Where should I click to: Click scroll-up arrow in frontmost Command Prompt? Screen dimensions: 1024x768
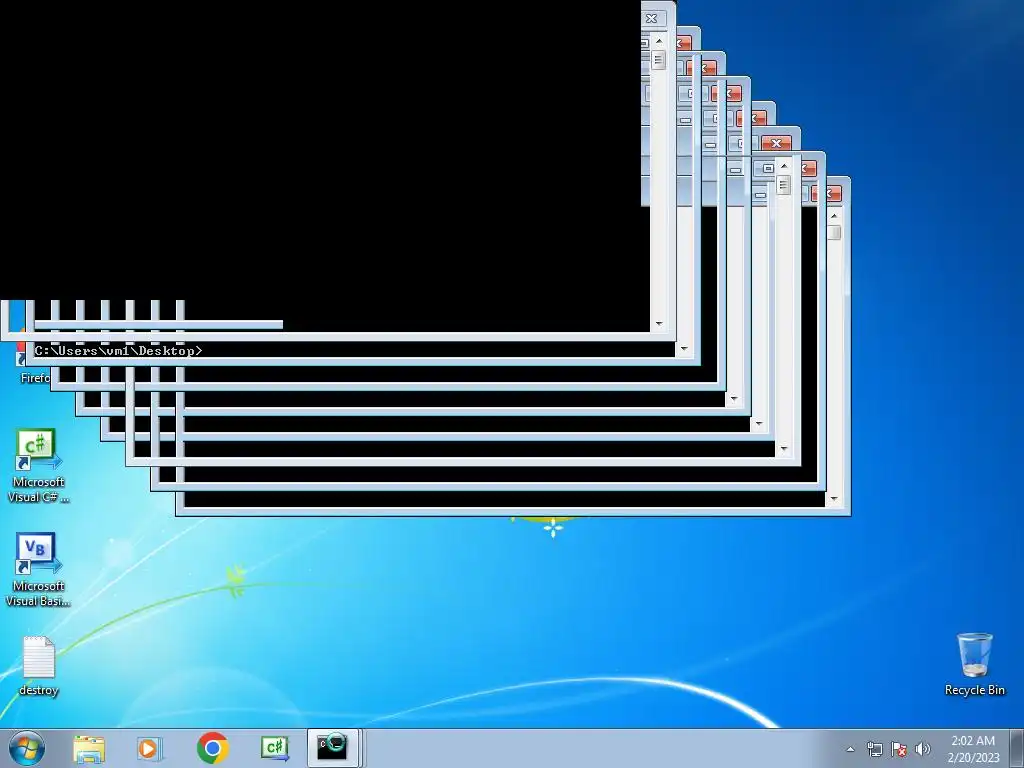(x=658, y=41)
